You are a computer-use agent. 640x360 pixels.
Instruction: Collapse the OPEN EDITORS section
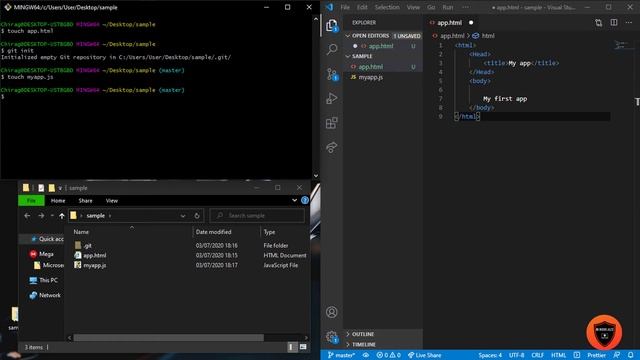tap(348, 36)
